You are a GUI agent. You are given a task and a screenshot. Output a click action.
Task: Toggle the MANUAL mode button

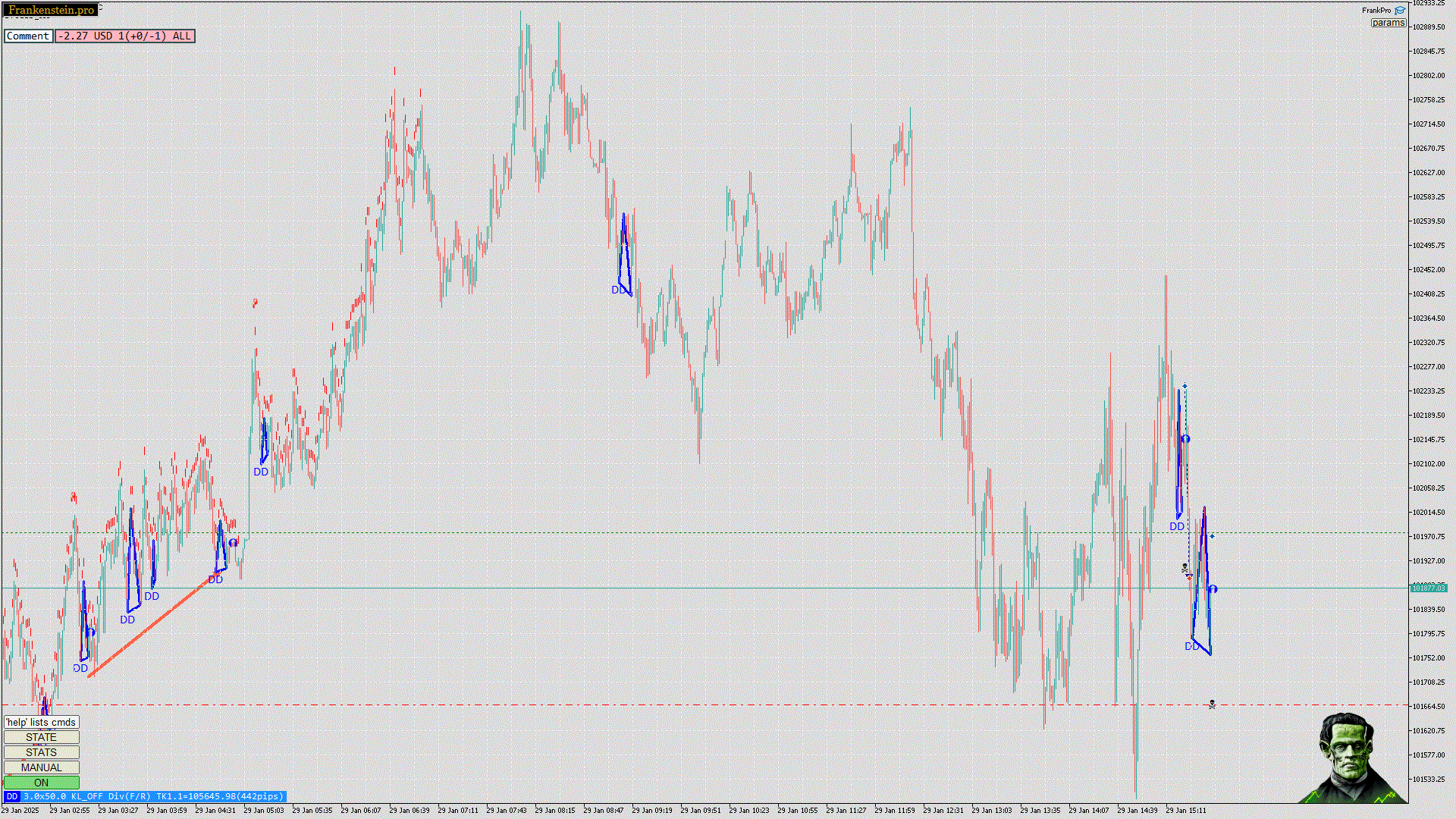point(41,767)
